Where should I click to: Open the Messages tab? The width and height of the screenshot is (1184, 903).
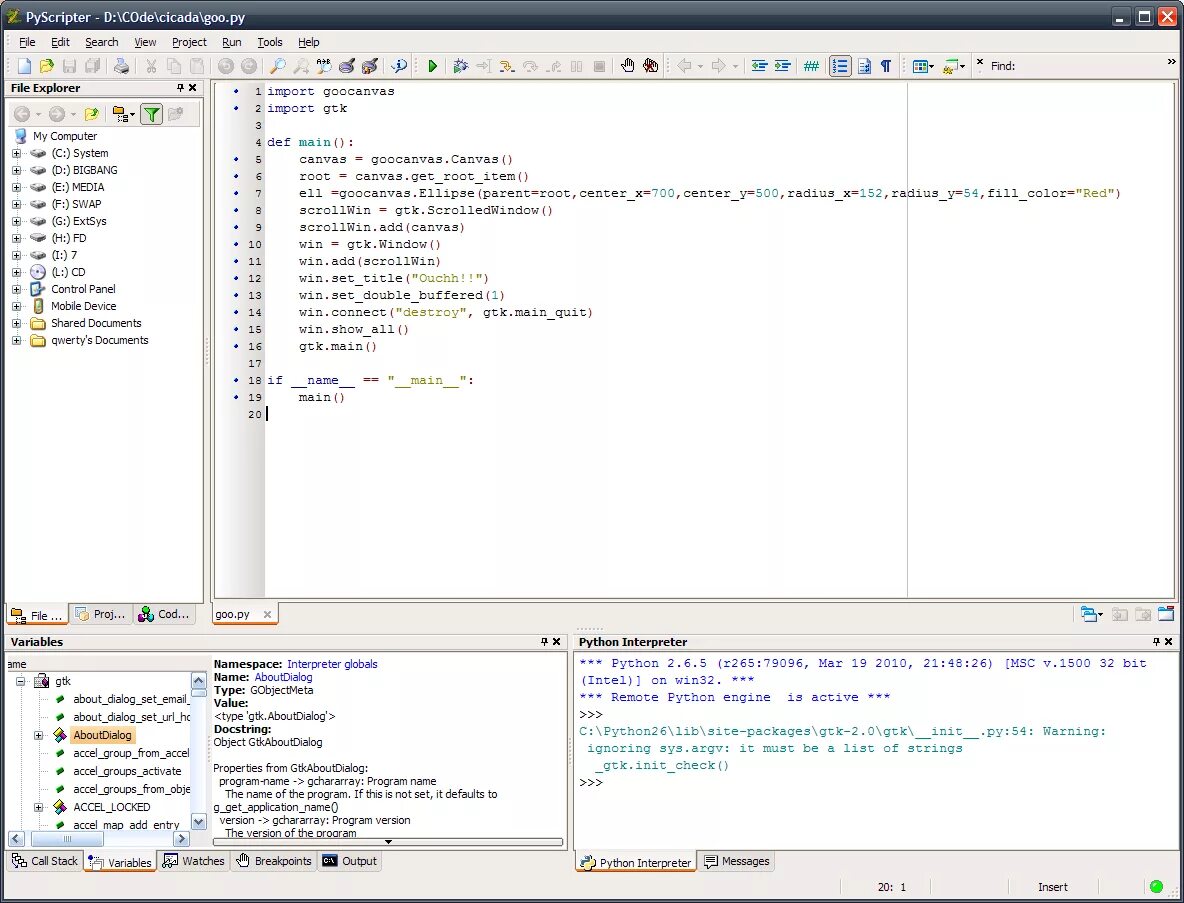point(736,861)
